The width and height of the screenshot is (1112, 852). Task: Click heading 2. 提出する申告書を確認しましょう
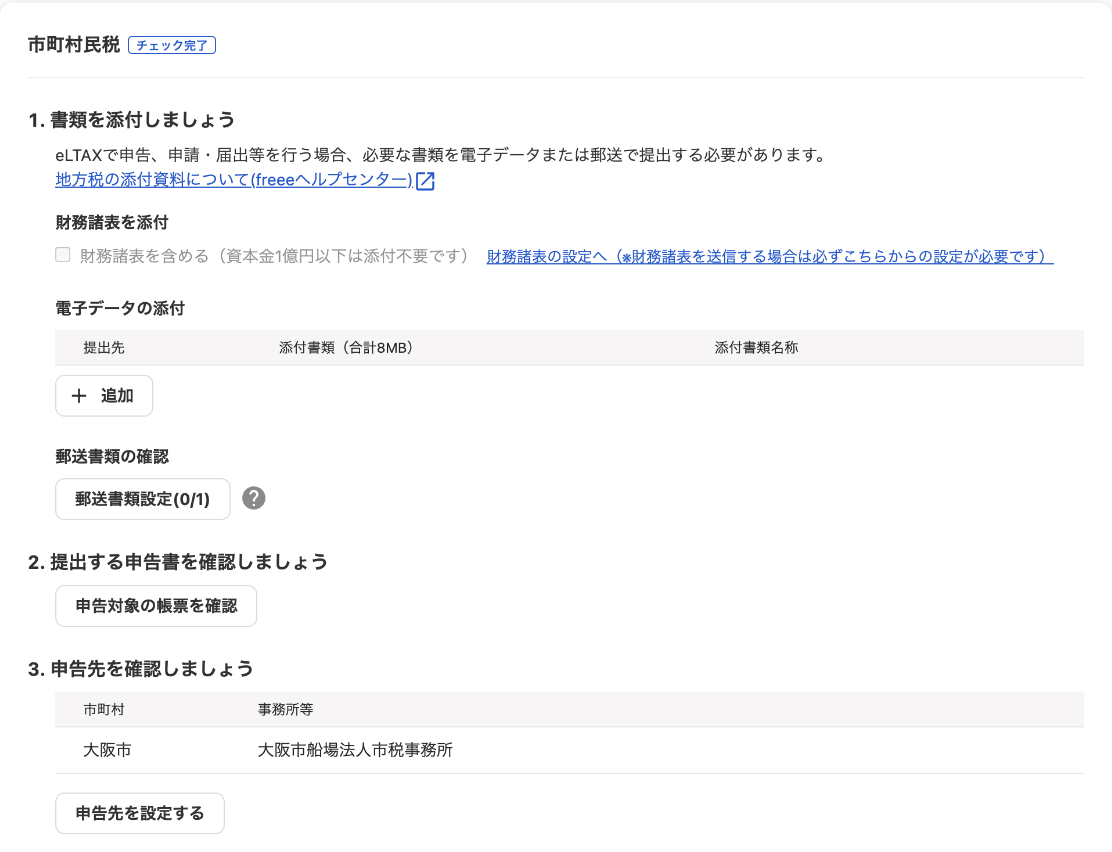[178, 562]
